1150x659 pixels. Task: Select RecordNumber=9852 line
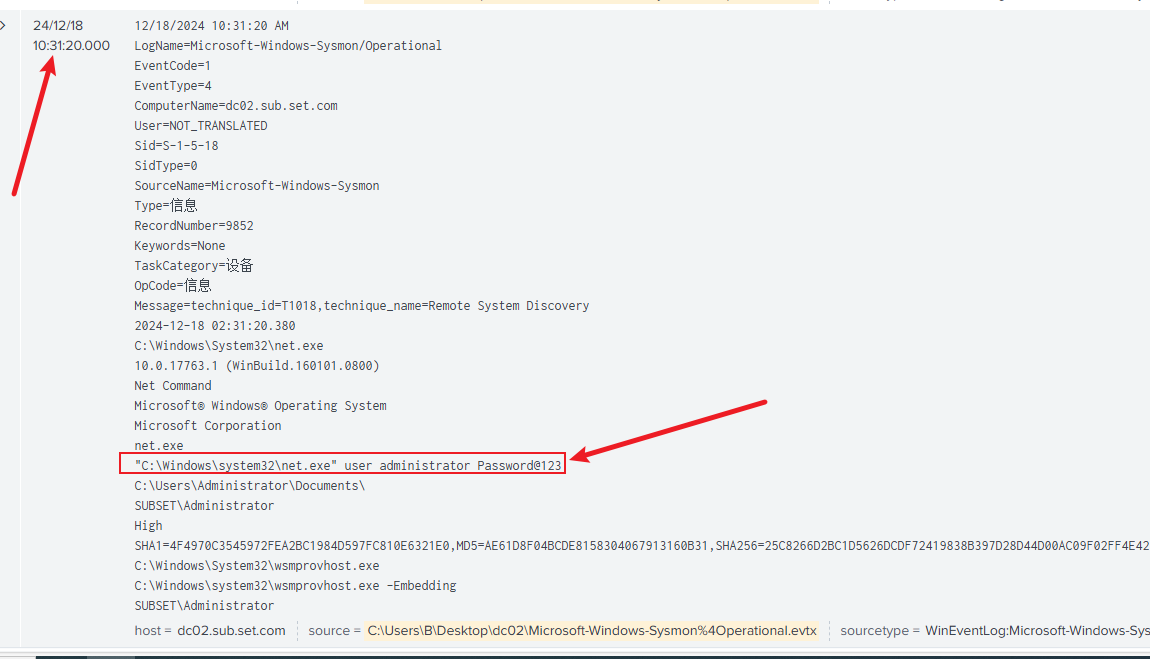[194, 226]
